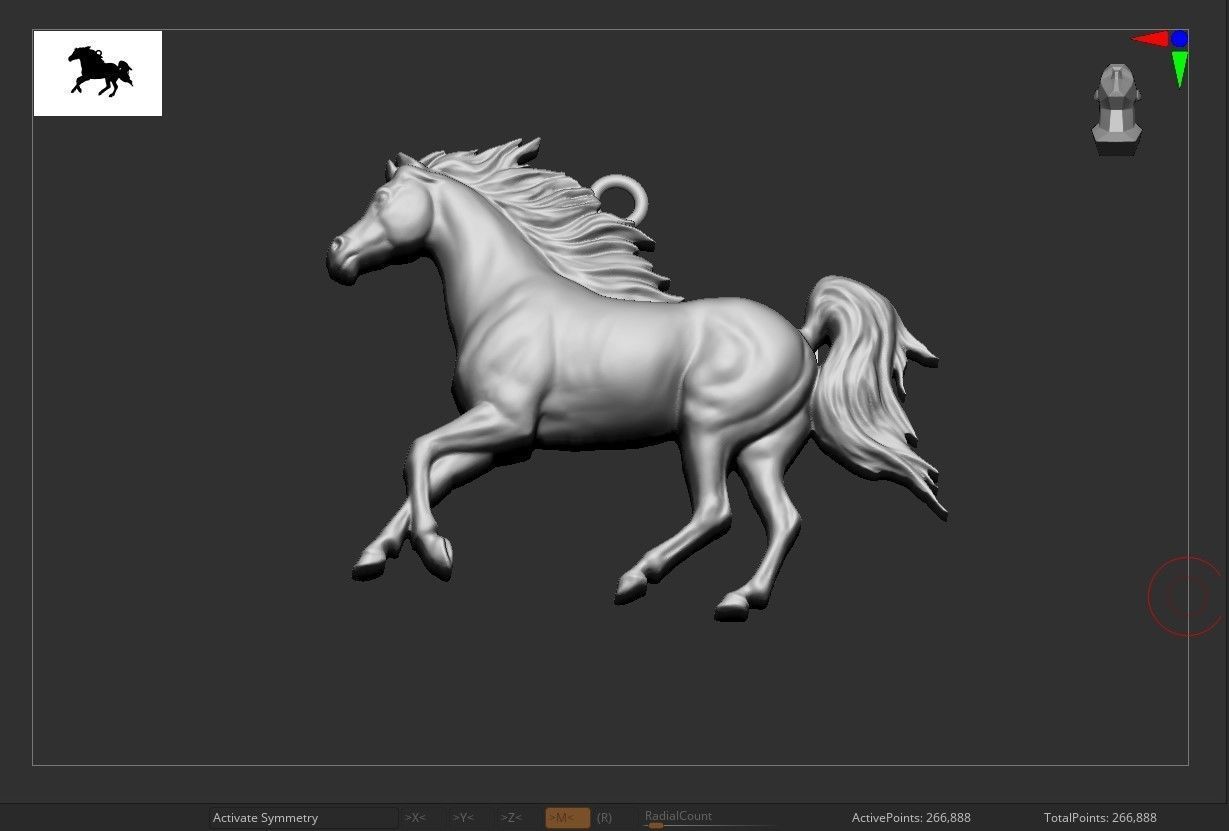Screen dimensions: 1229x831
Task: Click the TotalPoints: 266,888 readout
Action: coord(1100,818)
